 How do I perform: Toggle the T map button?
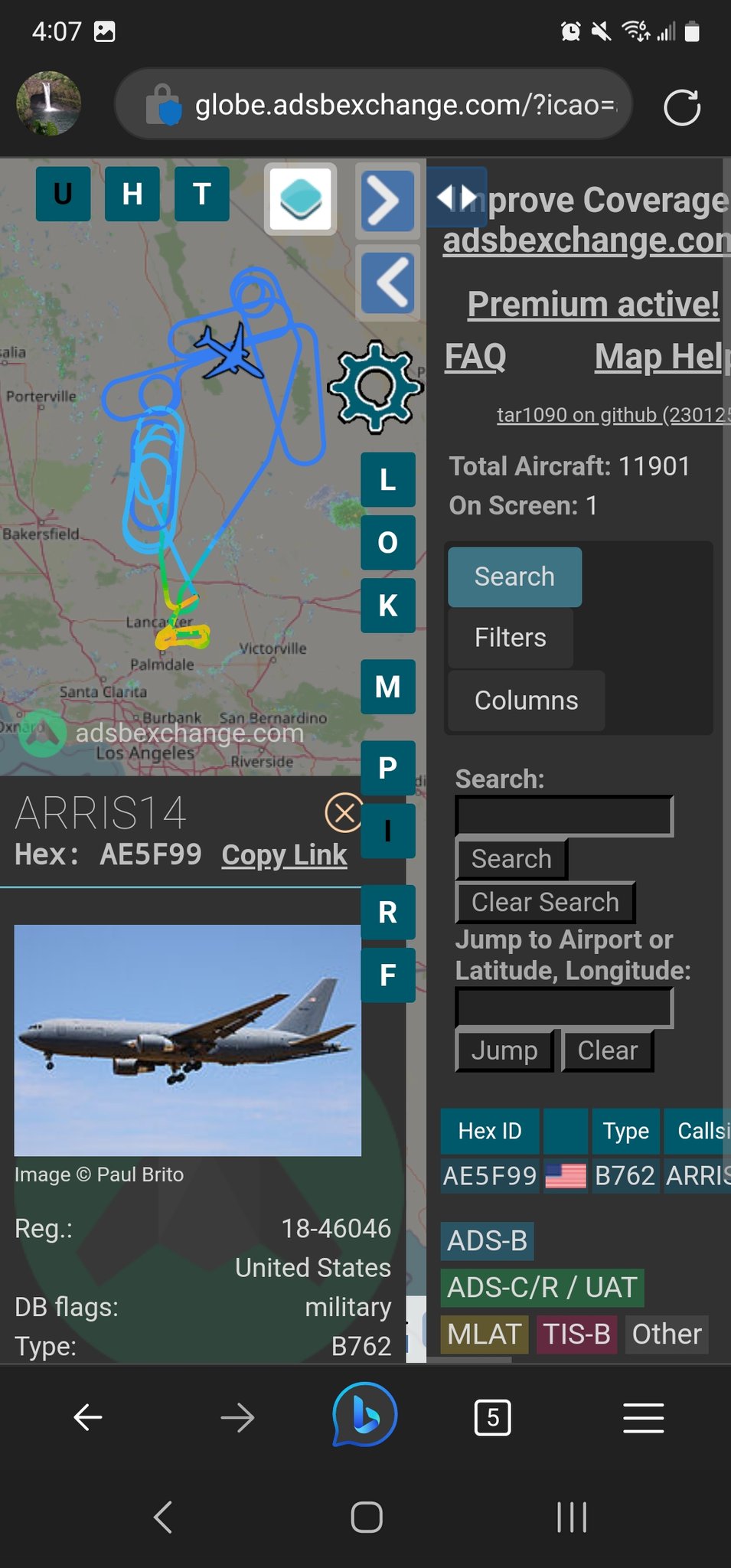pos(202,194)
